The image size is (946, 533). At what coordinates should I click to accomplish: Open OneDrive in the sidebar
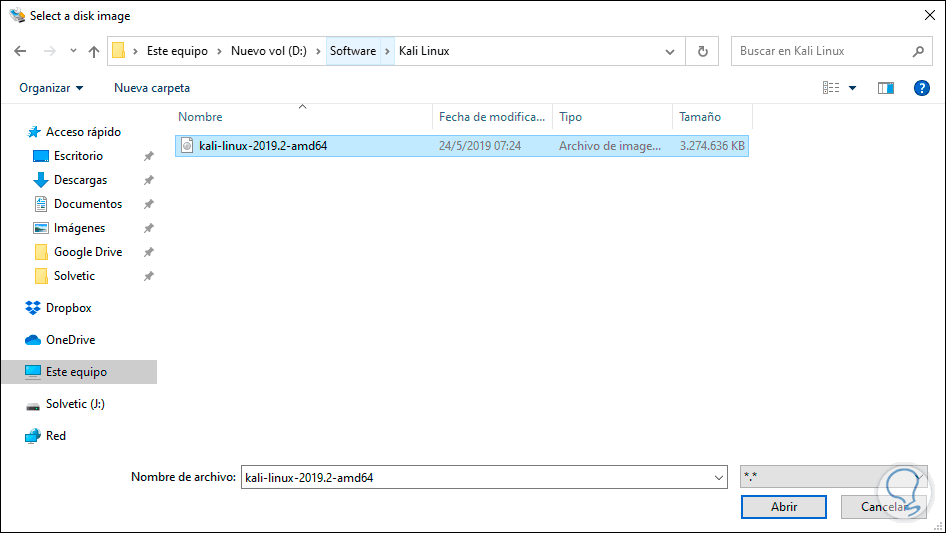69,340
